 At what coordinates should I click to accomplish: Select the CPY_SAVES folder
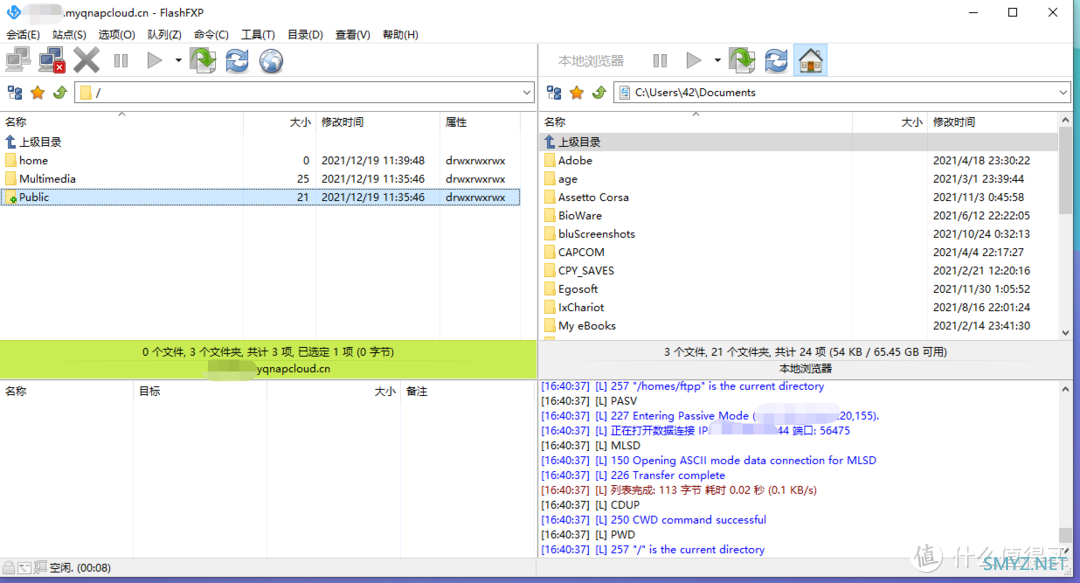798,271
